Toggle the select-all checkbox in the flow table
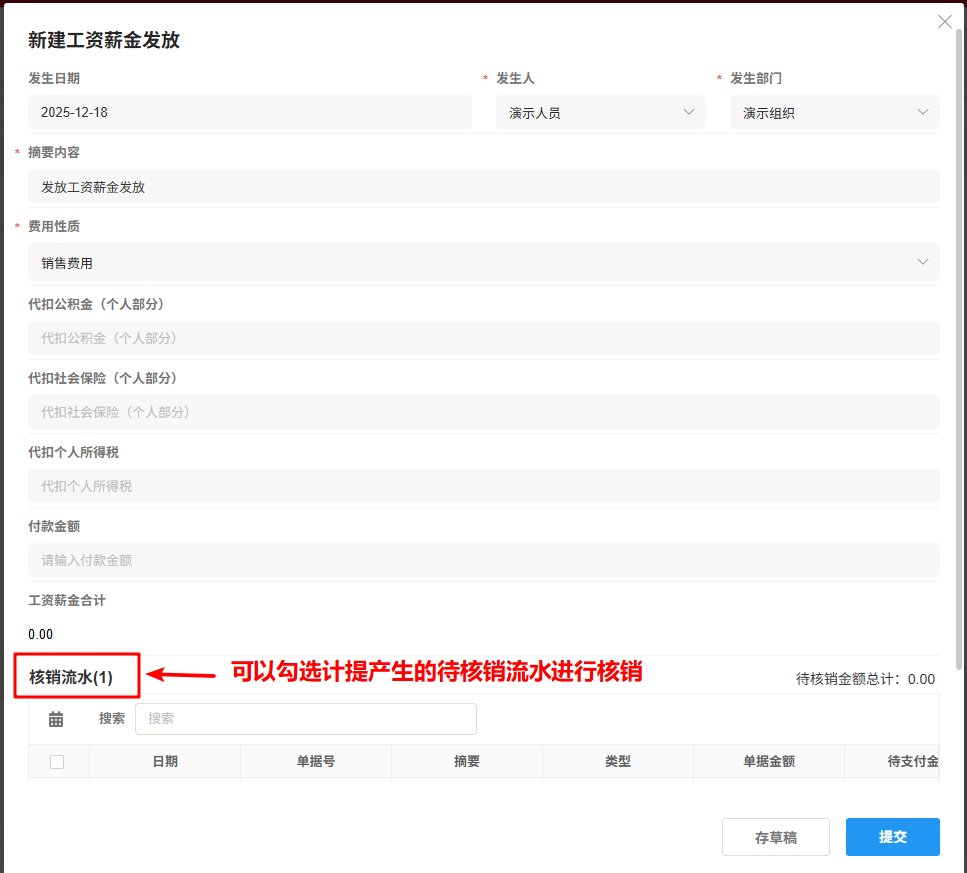The height and width of the screenshot is (873, 967). tap(57, 761)
